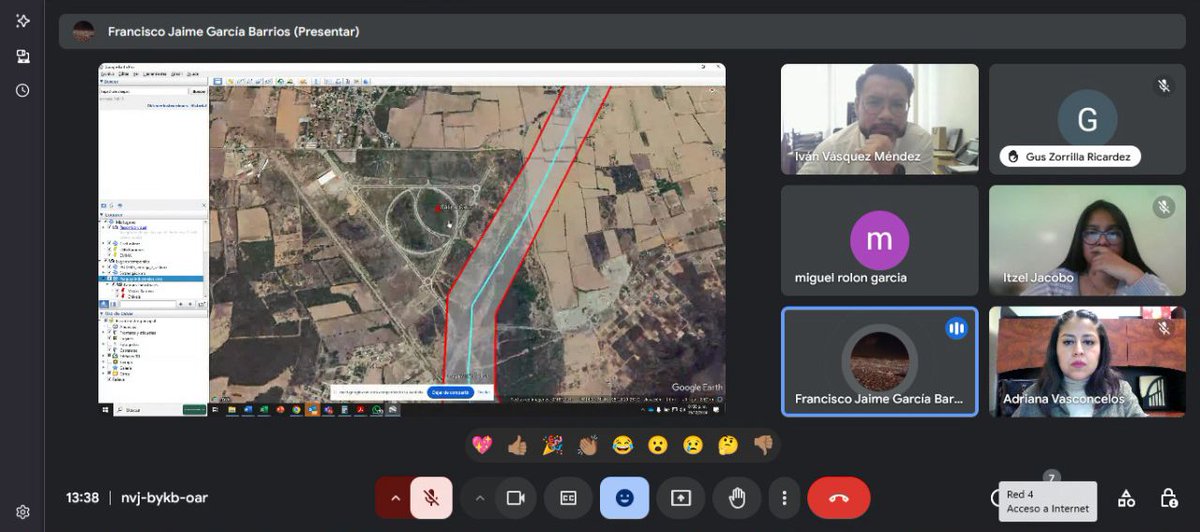Select Iván Vásquez Méndez video tile
The height and width of the screenshot is (532, 1200).
coord(879,119)
